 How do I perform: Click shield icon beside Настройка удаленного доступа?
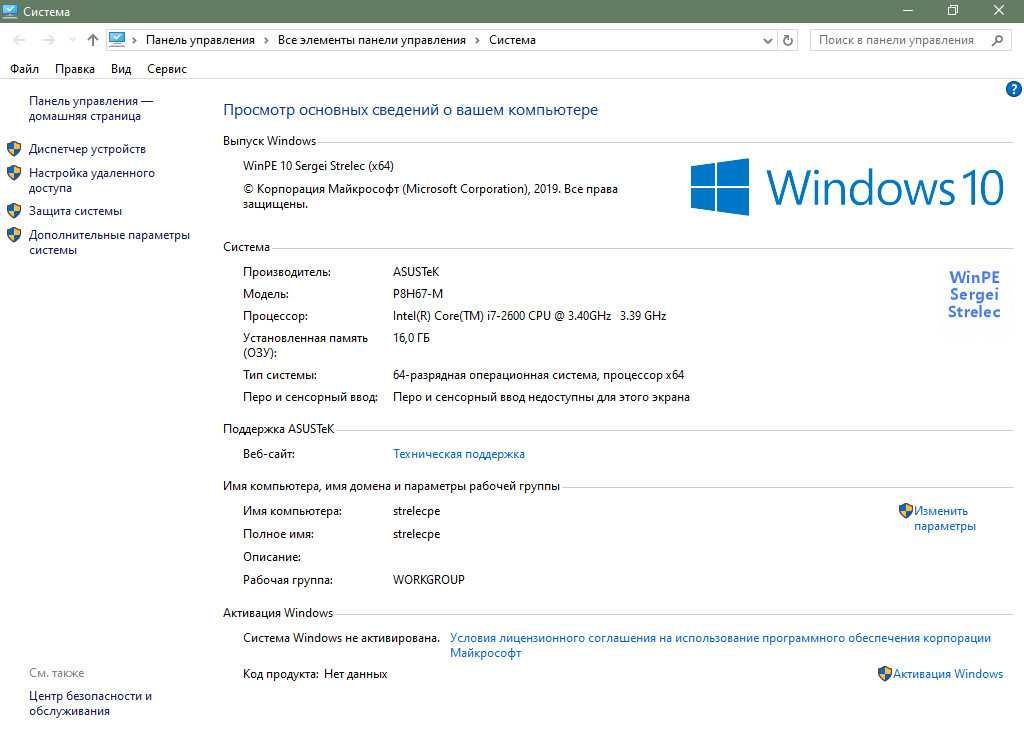pos(14,173)
